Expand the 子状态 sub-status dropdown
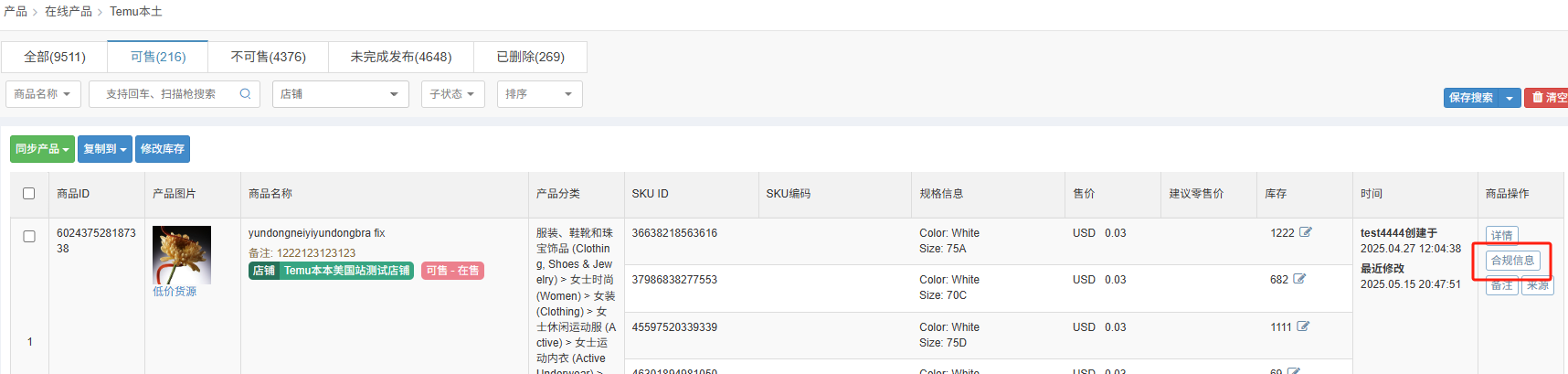Image resolution: width=1568 pixels, height=374 pixels. coord(452,94)
